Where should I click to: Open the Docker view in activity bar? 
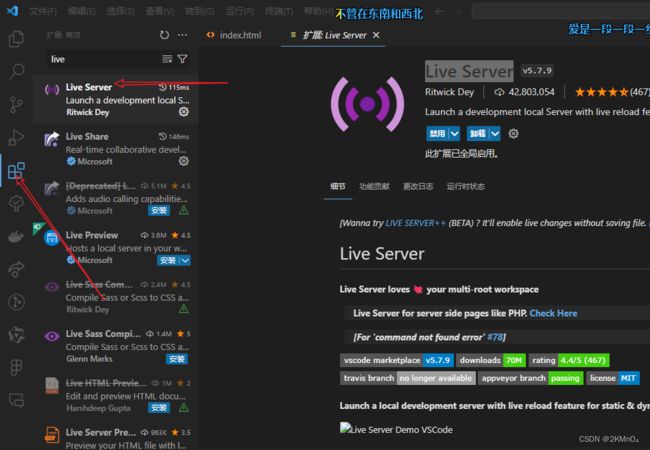click(16, 237)
